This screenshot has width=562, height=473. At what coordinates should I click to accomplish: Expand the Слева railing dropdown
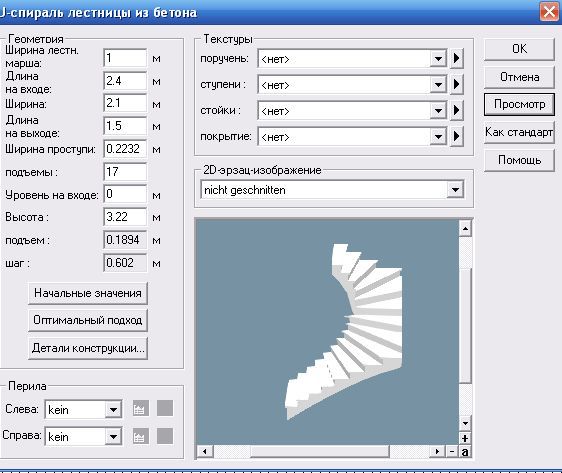pos(113,409)
